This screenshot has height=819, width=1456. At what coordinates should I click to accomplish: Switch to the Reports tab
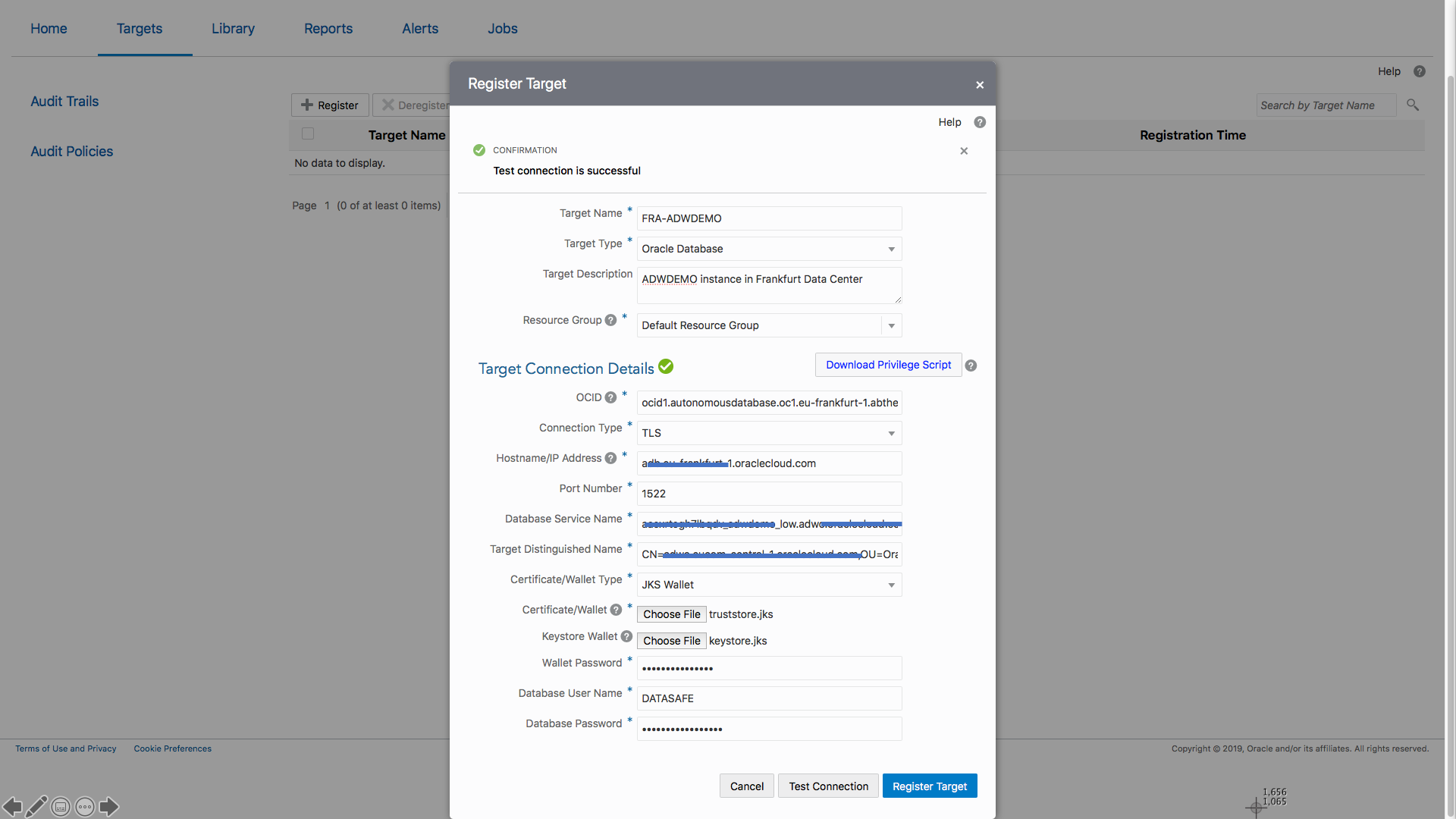click(x=328, y=29)
